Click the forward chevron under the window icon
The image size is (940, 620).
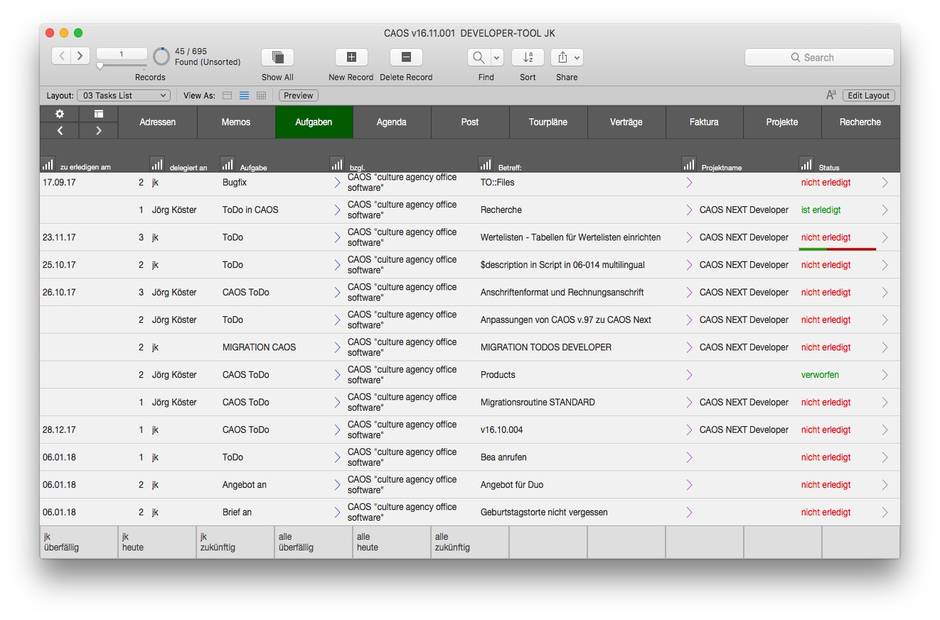tap(98, 130)
